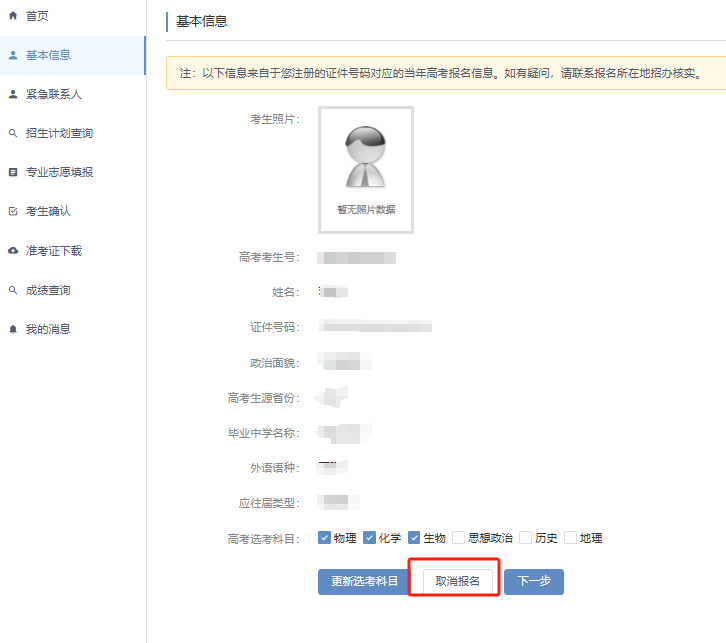Tick the 历史 subject checkbox
The width and height of the screenshot is (726, 643).
point(525,538)
